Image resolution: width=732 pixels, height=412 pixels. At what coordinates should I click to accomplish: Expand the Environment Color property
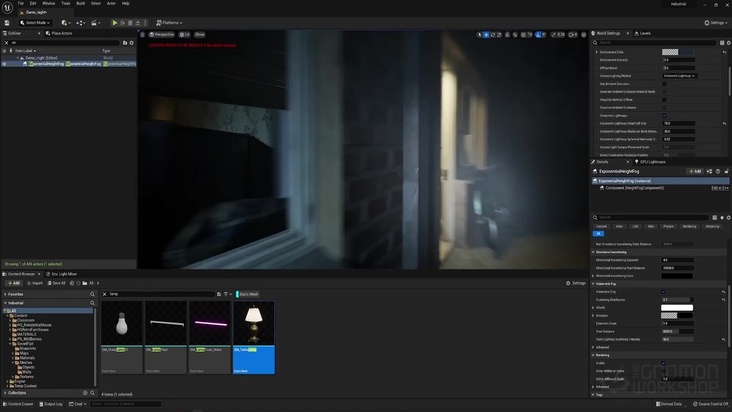597,52
